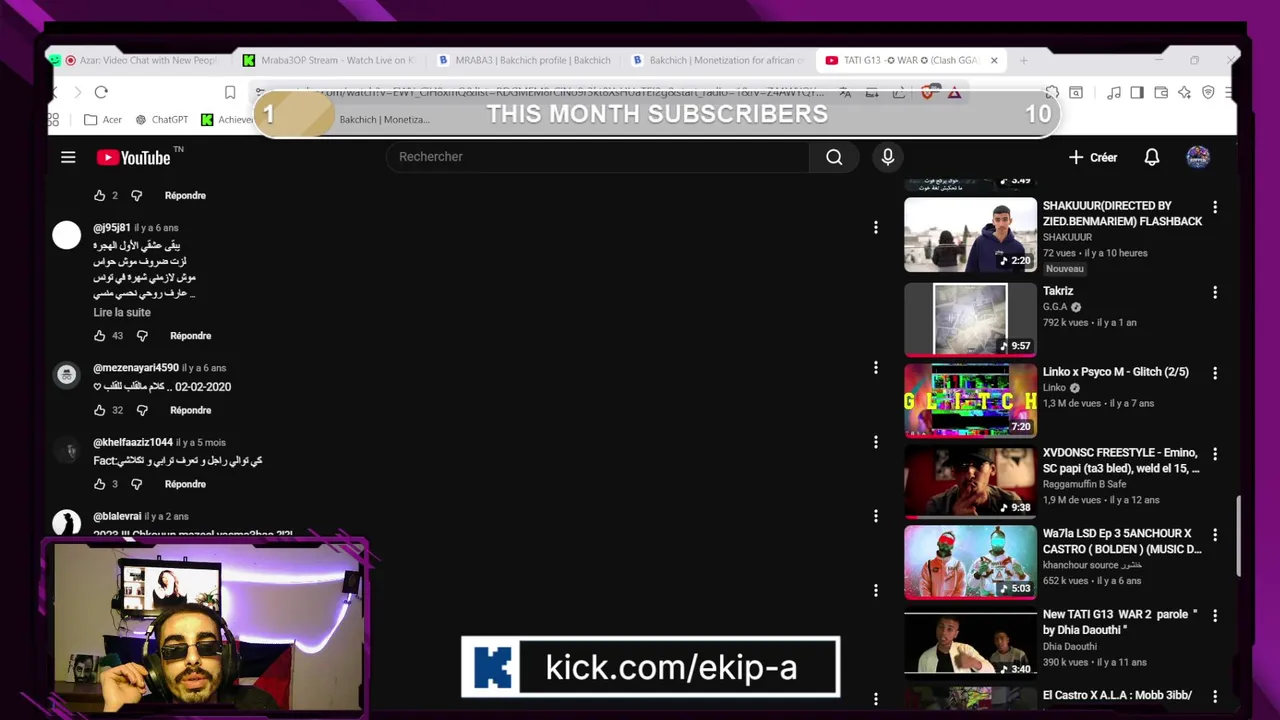Open the Linko x Psyco M Glitch thumbnail
Viewport: 1280px width, 720px height.
(x=970, y=400)
